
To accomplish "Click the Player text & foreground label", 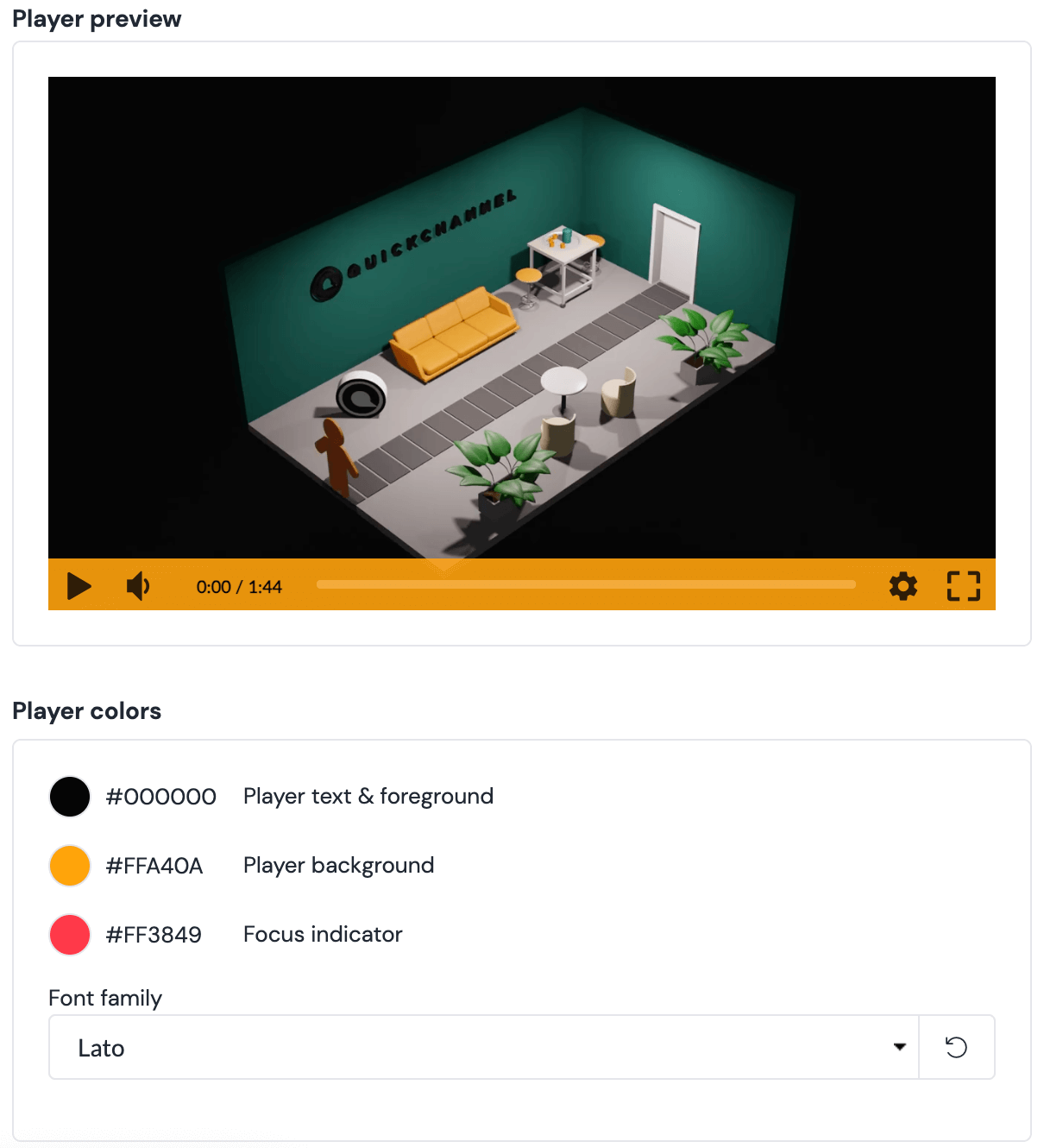I will point(368,796).
